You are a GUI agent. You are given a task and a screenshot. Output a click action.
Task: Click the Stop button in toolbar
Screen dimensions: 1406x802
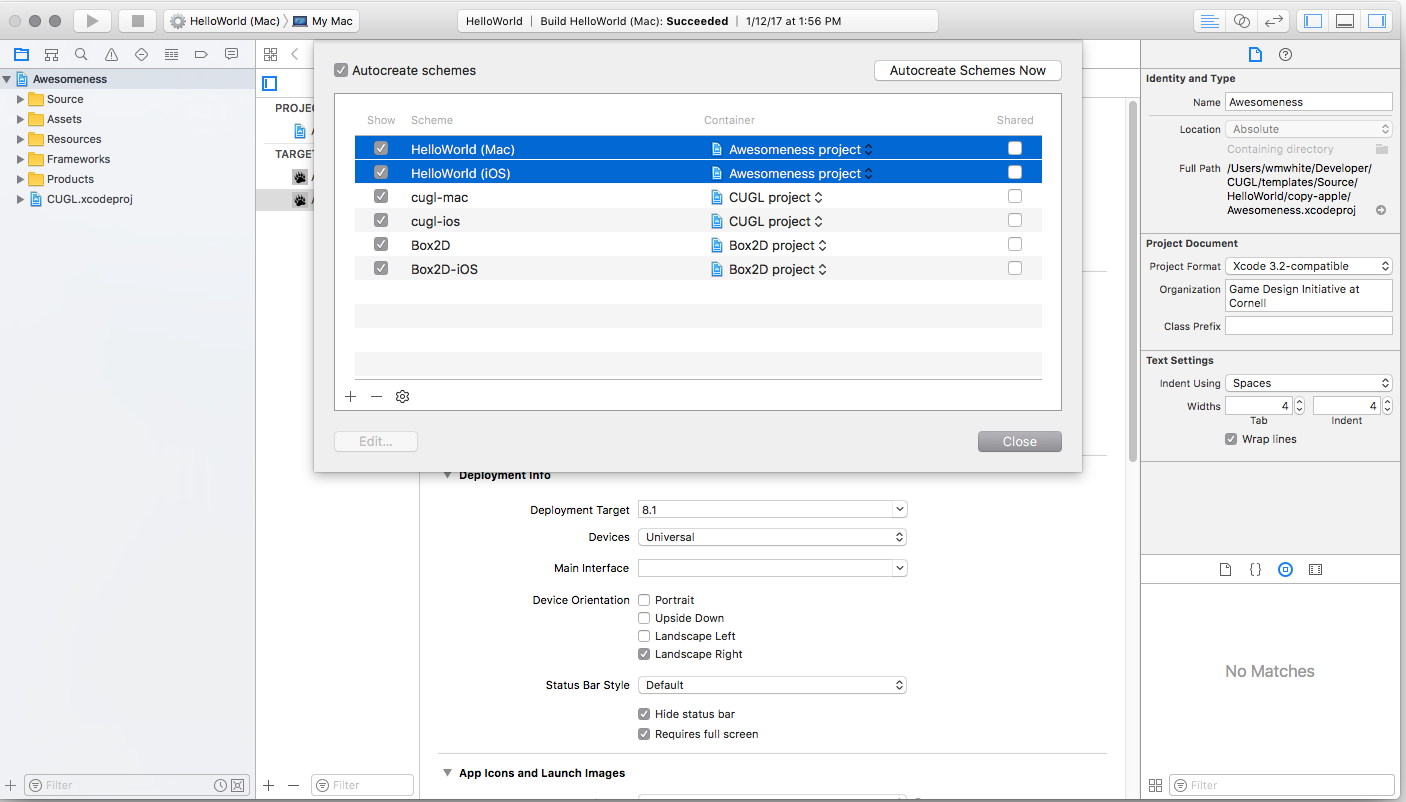[138, 21]
